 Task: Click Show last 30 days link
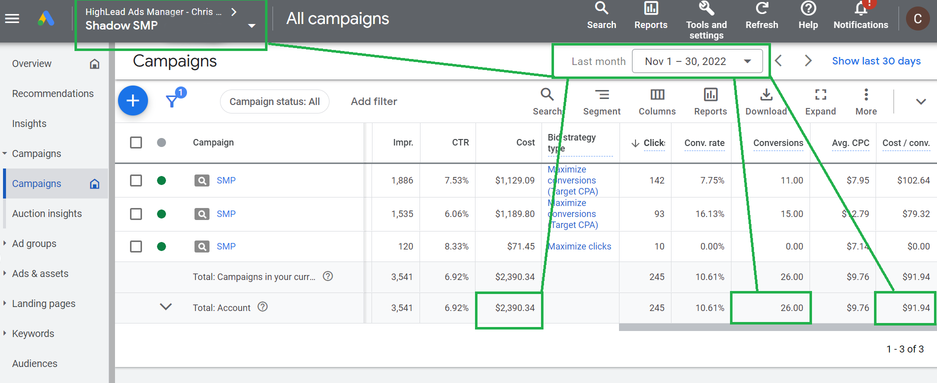point(876,61)
